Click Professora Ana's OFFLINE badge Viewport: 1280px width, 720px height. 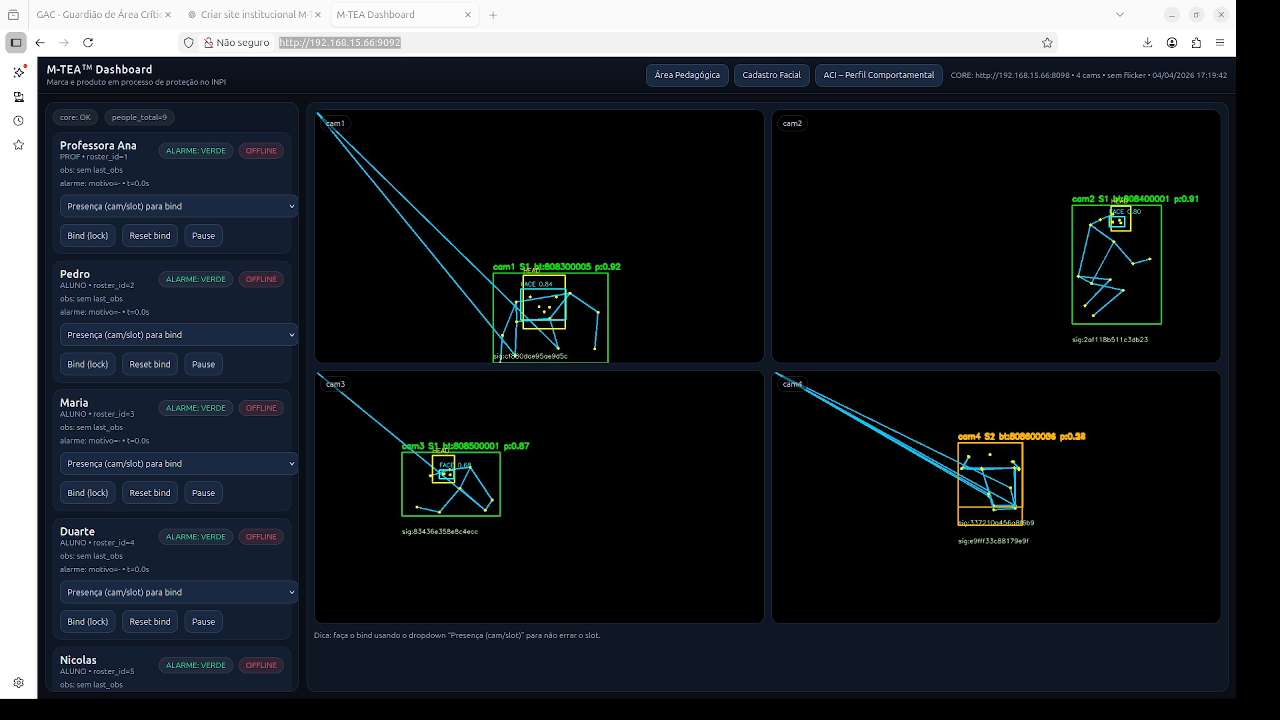tap(261, 151)
